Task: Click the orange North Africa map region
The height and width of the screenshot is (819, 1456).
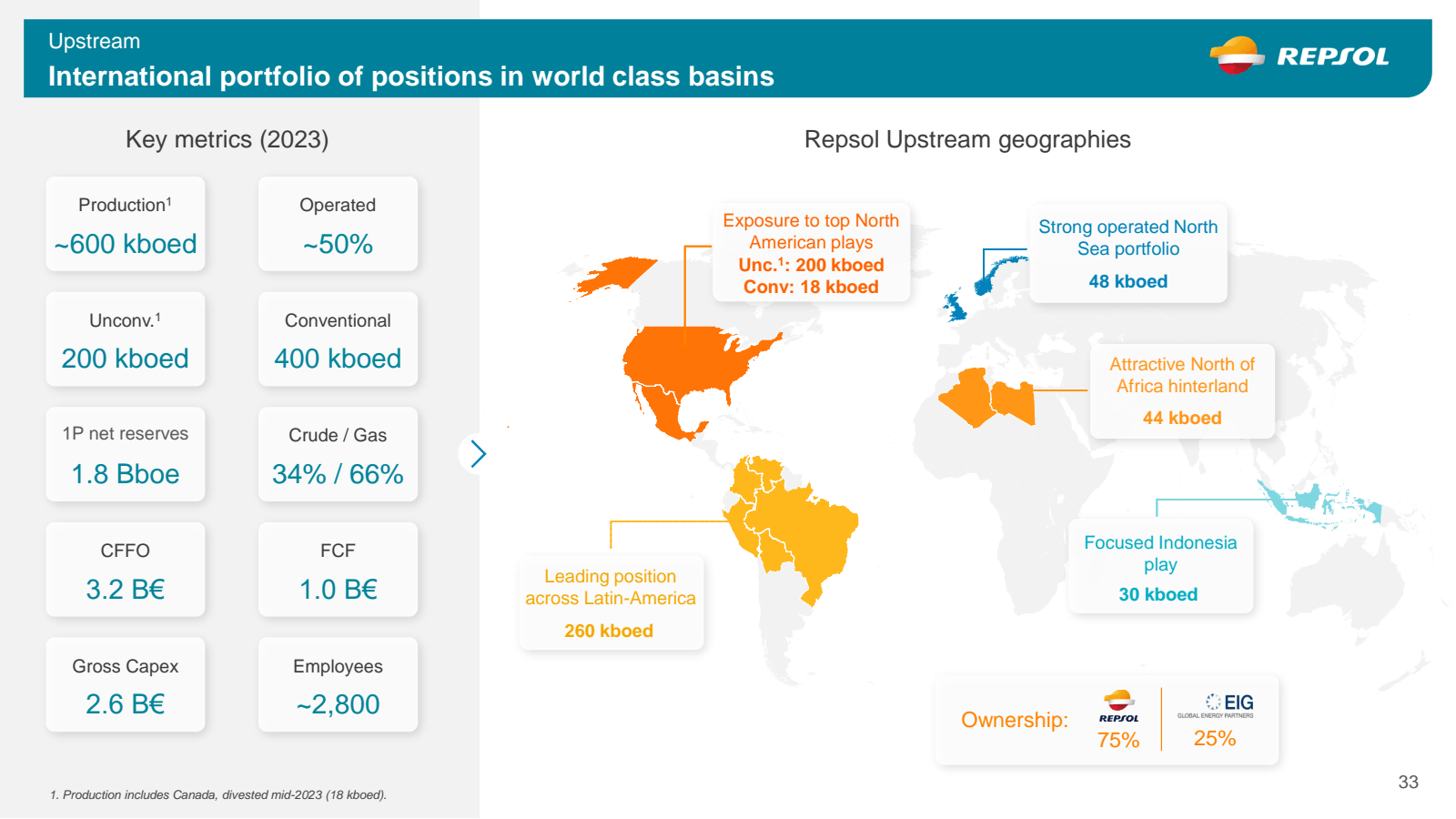Action: [987, 397]
